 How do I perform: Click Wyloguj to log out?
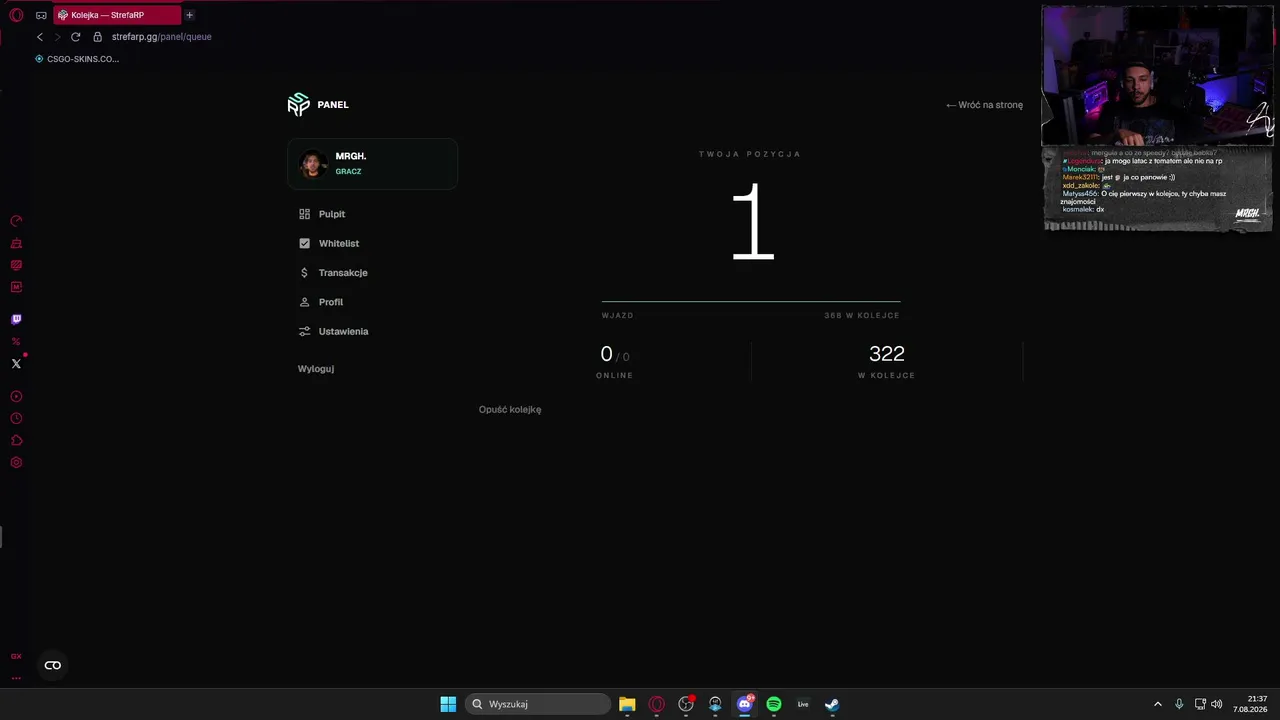click(x=316, y=369)
